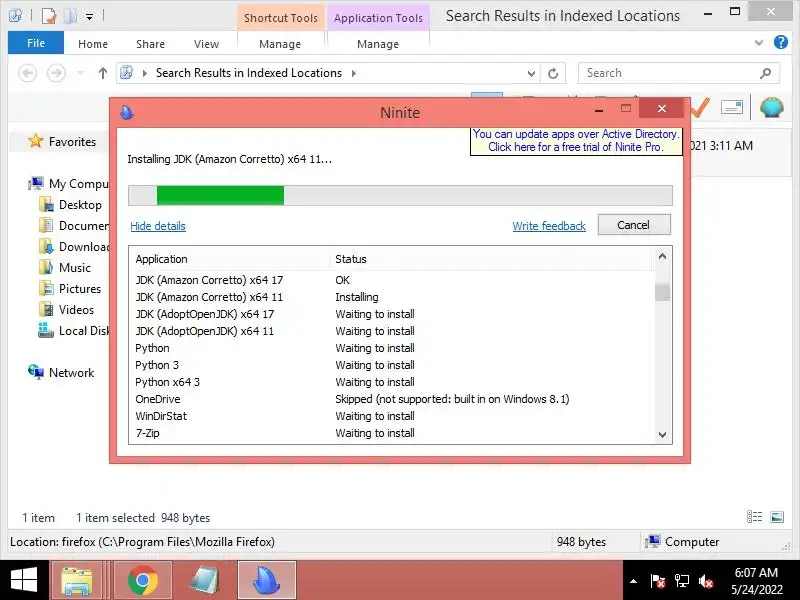Open the Windows Start button
This screenshot has height=600, width=800.
coord(23,581)
